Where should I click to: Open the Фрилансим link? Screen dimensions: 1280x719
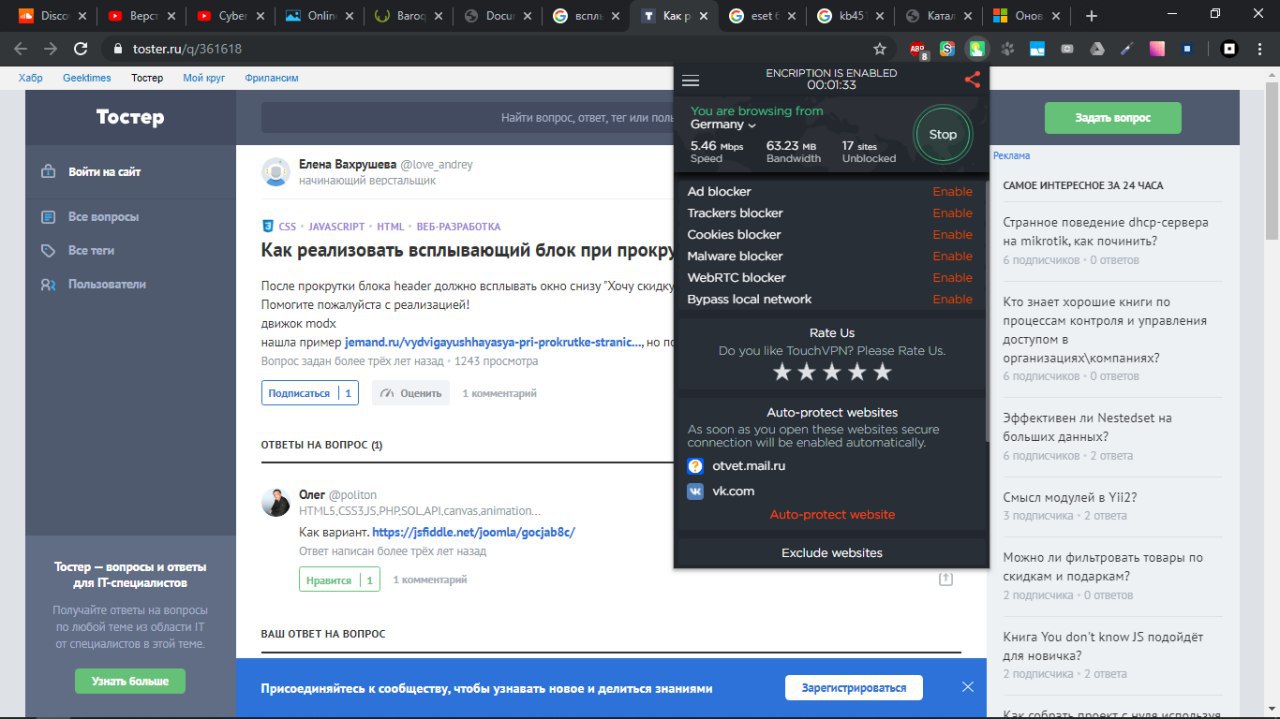271,77
